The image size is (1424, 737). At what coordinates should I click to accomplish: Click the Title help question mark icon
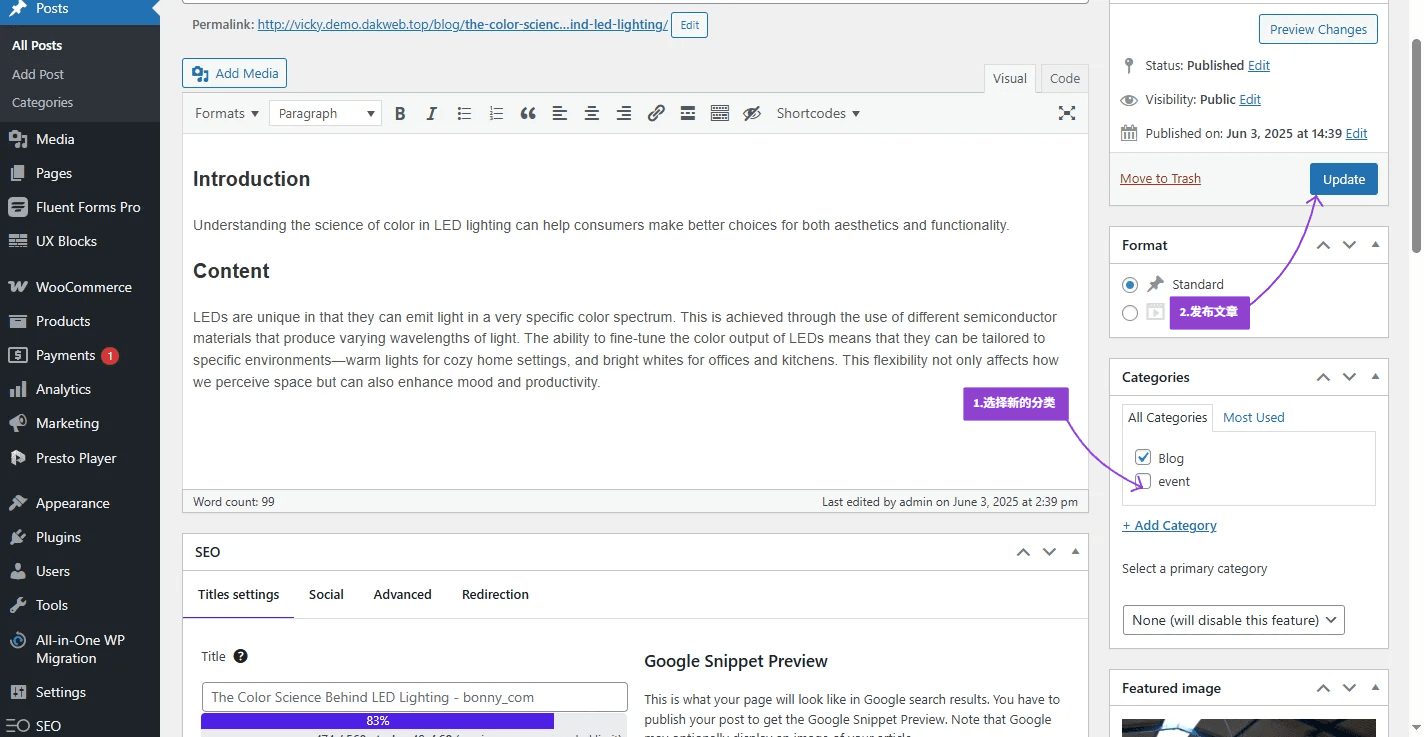(x=240, y=656)
